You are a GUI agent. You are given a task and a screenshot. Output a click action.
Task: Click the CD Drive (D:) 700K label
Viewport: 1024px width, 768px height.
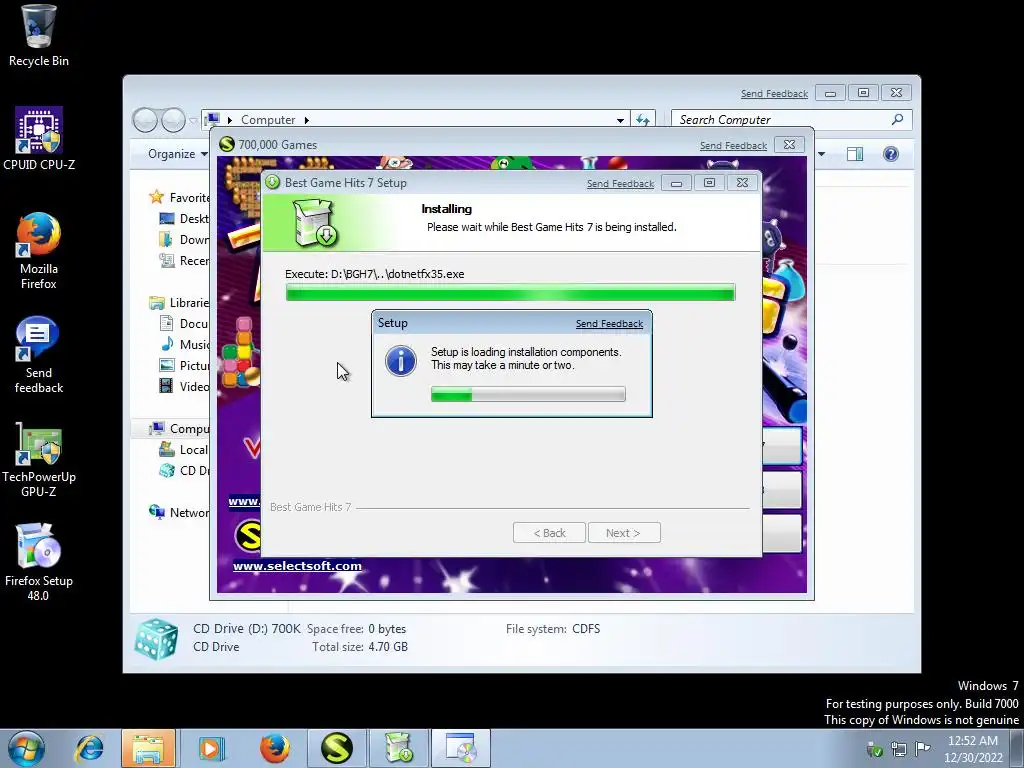coord(247,629)
